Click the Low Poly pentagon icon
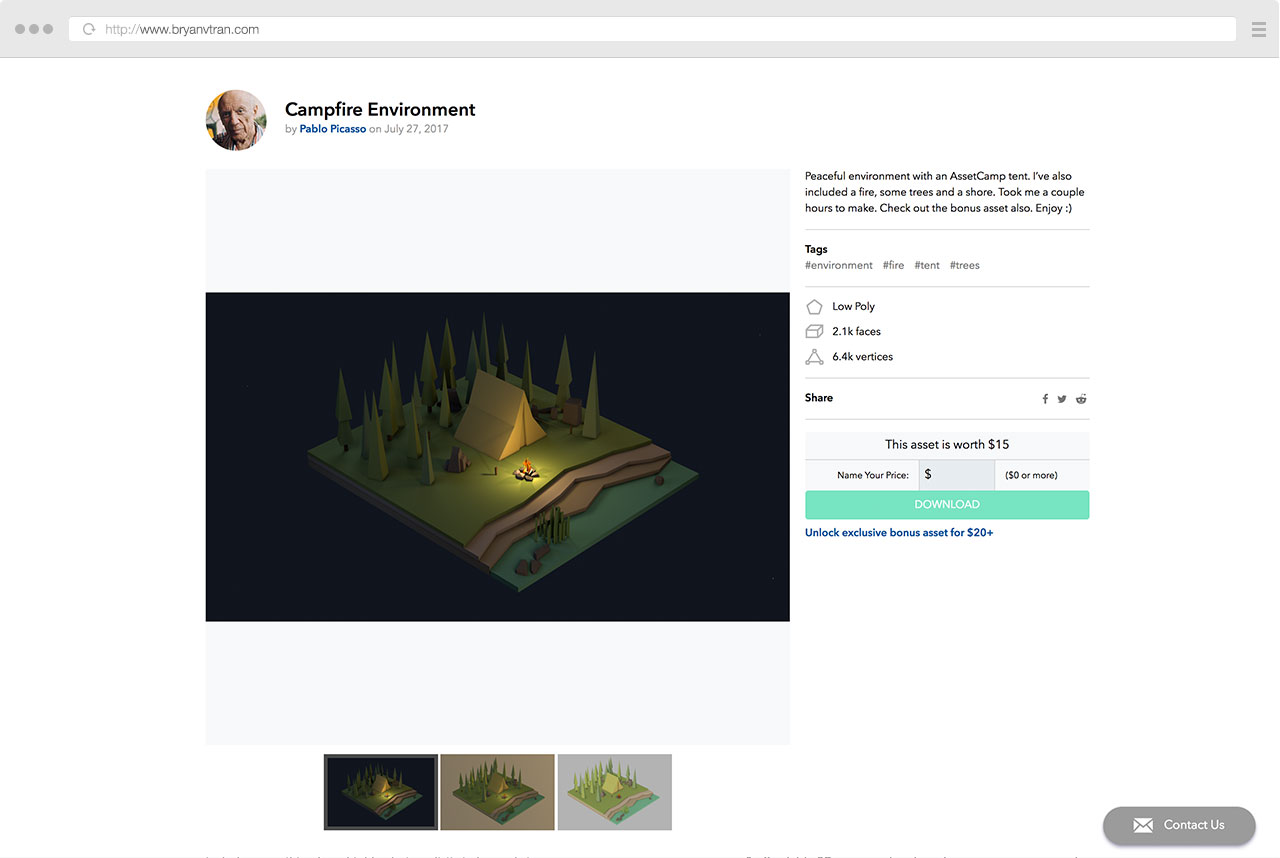The image size is (1280, 858). pyautogui.click(x=814, y=307)
